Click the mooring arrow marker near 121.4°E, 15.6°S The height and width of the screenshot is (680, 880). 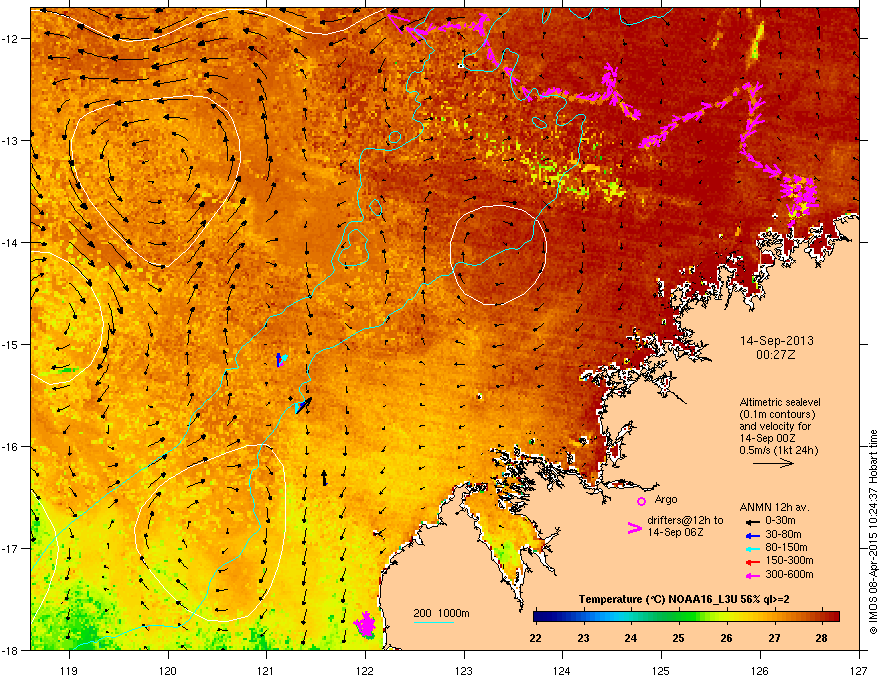coord(303,405)
